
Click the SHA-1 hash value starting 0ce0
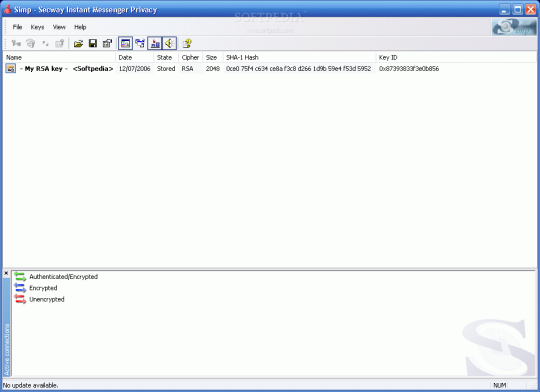click(x=298, y=69)
